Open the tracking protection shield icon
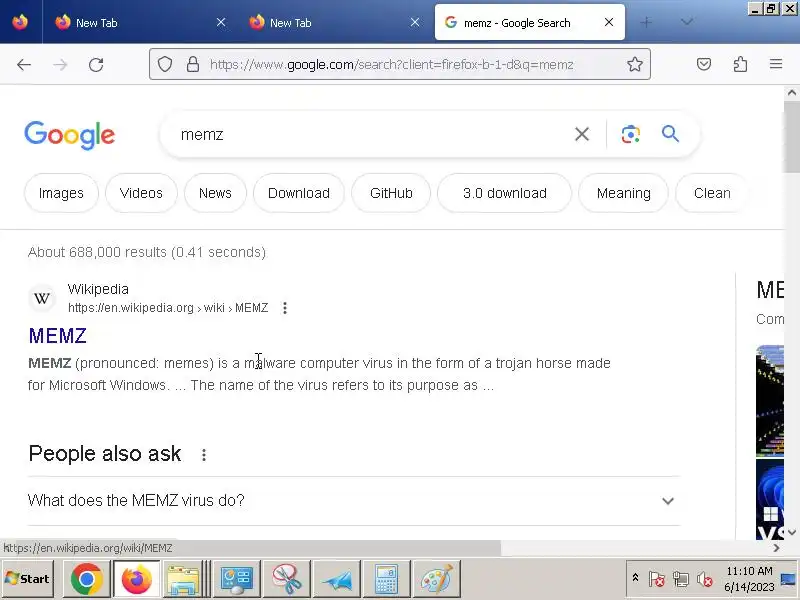This screenshot has height=600, width=800. (x=164, y=64)
